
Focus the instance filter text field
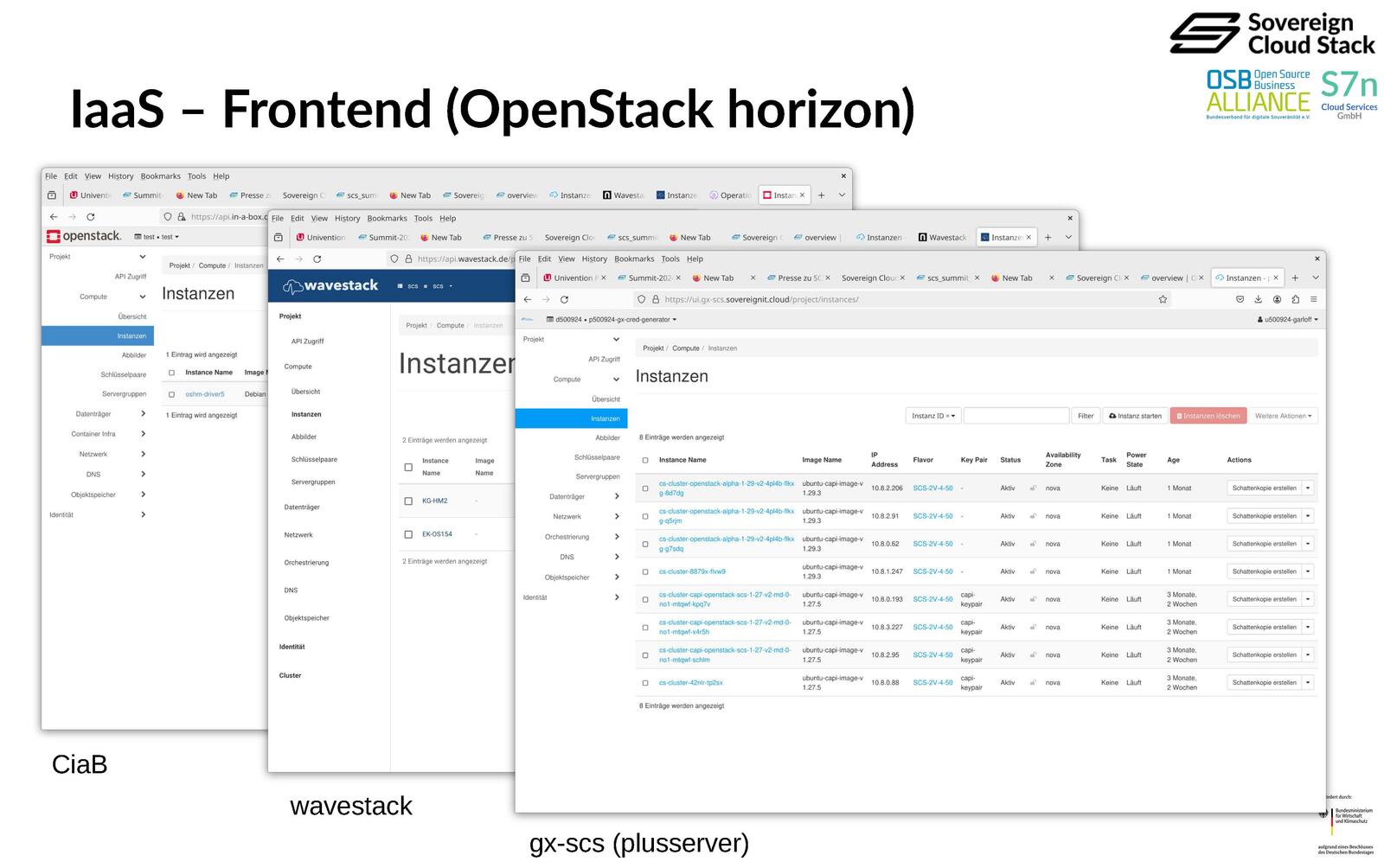[x=1016, y=416]
